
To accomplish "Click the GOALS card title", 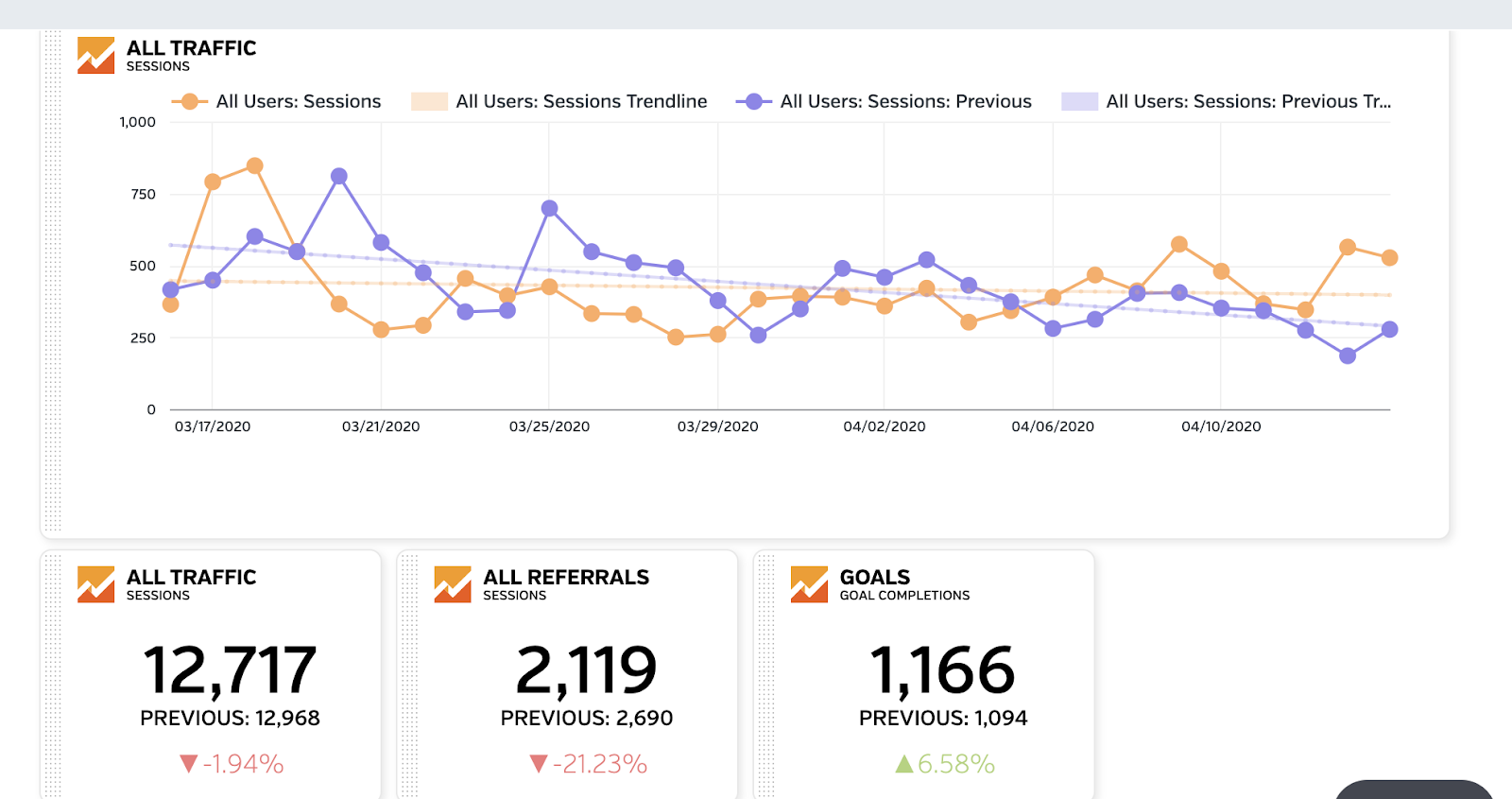I will point(875,578).
